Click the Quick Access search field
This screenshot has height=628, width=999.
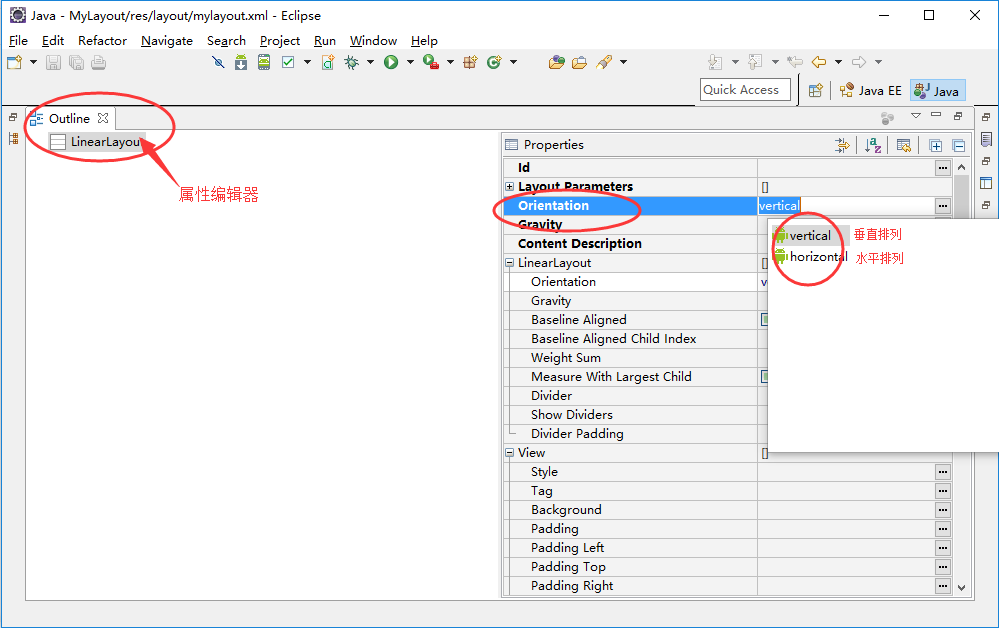(745, 90)
